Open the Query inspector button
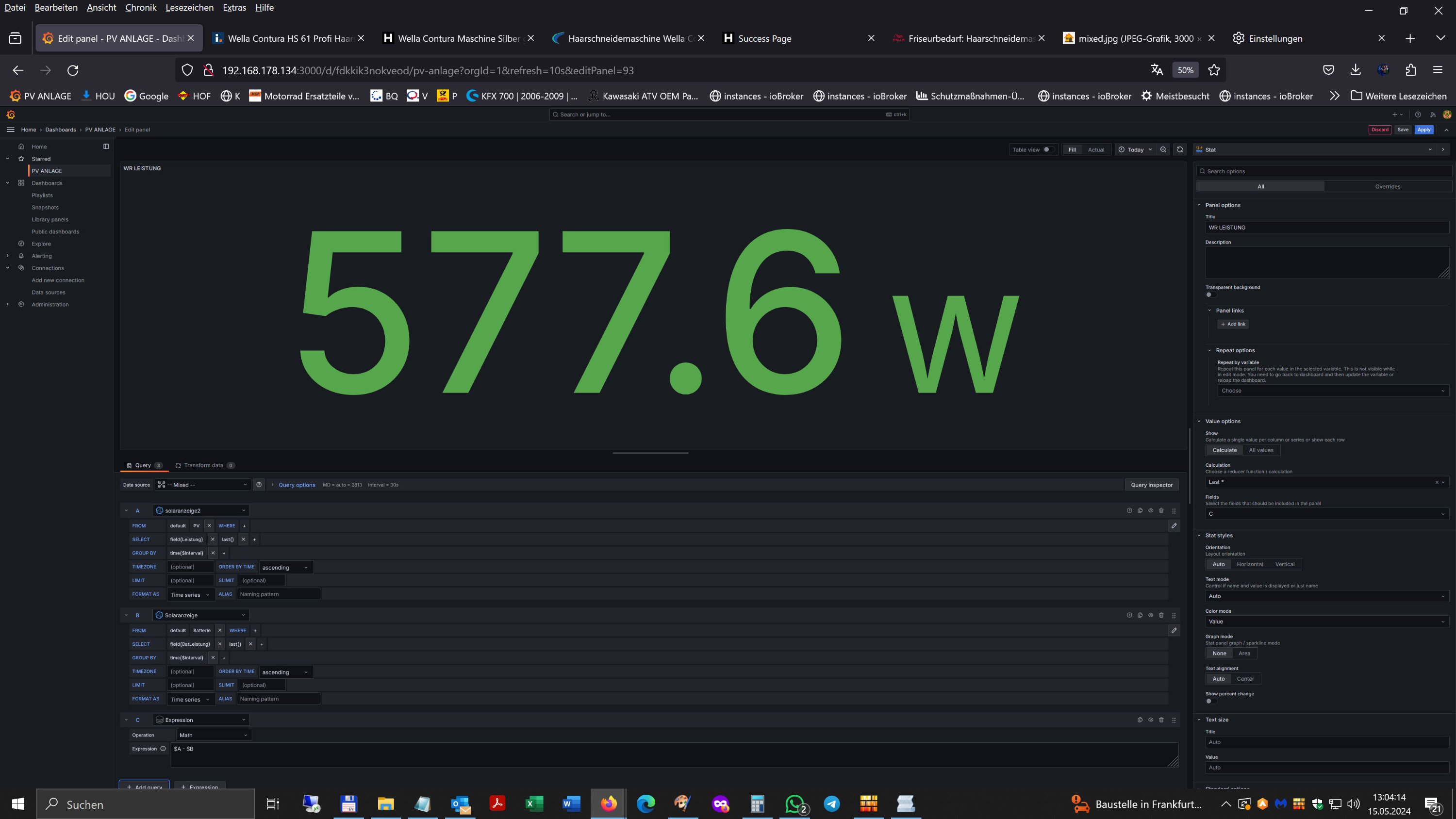 tap(1151, 485)
